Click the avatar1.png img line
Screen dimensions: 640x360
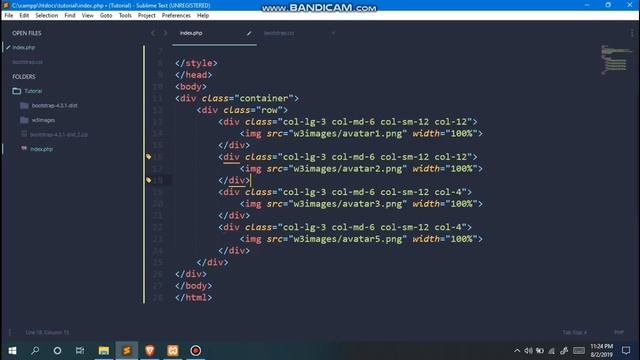[x=362, y=133]
